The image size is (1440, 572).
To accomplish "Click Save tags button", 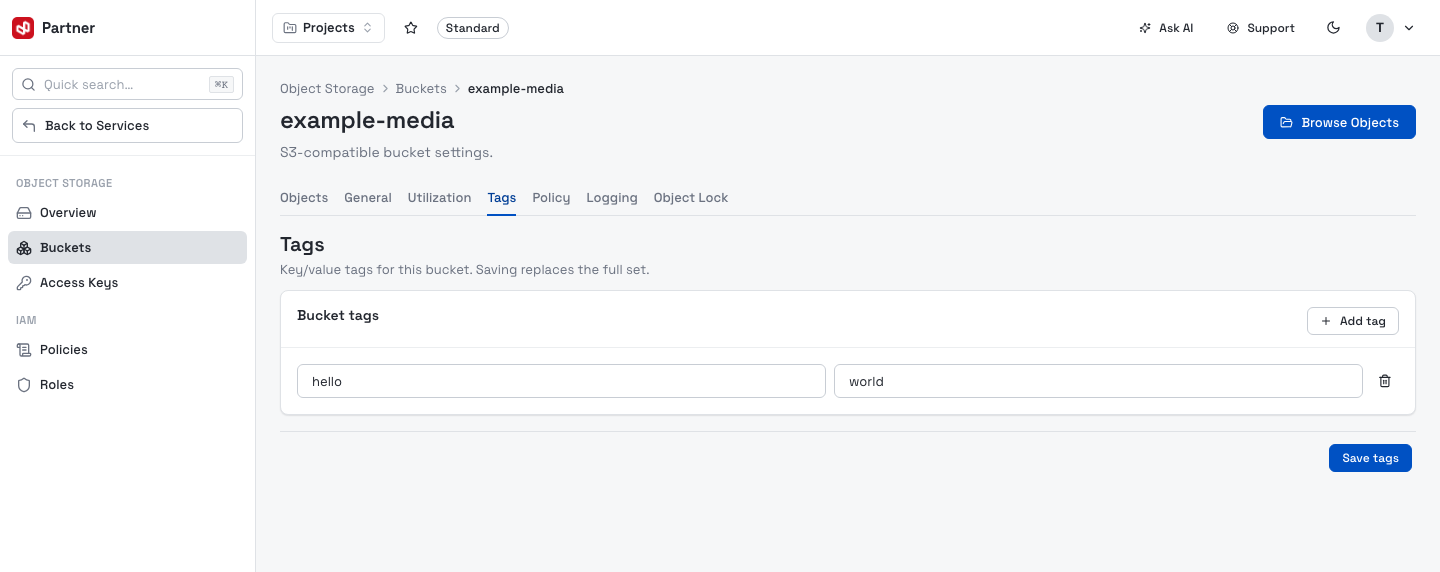I will (1370, 458).
